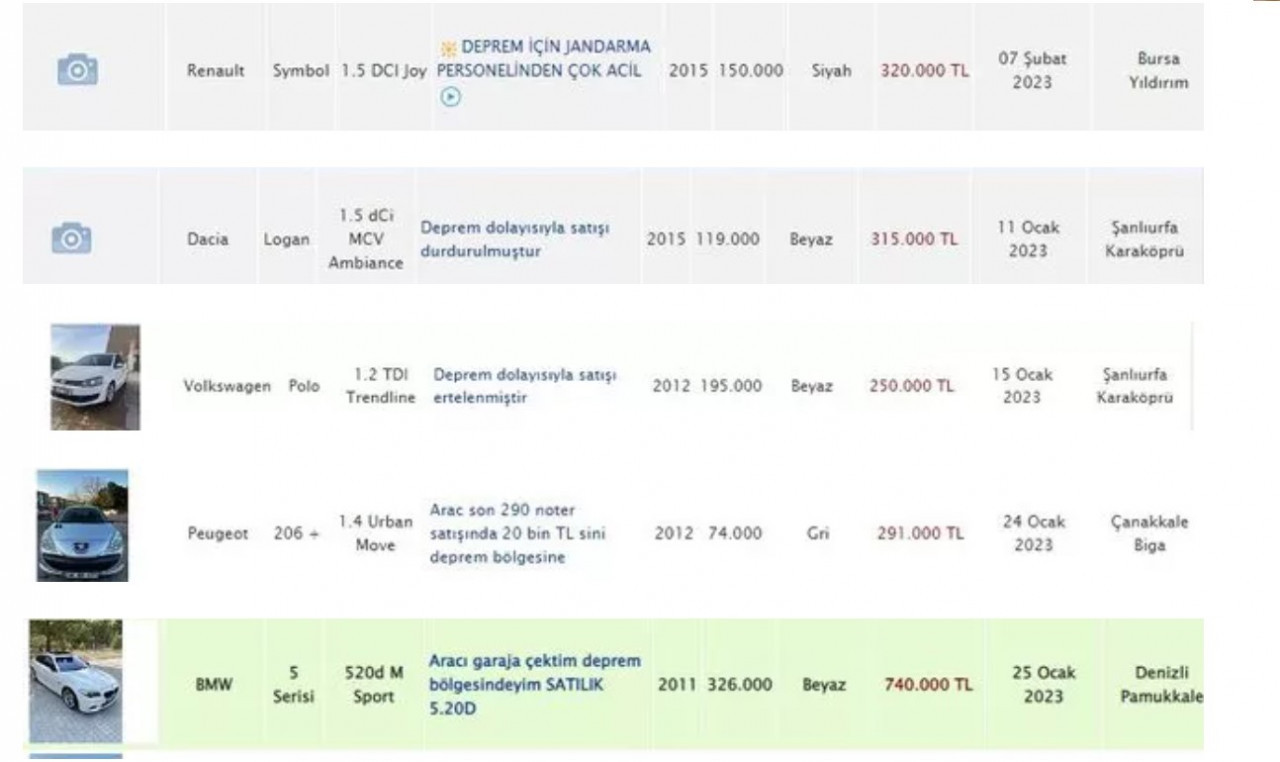Click the '326.000' kilometer value
Image resolution: width=1280 pixels, height=762 pixels.
click(740, 686)
